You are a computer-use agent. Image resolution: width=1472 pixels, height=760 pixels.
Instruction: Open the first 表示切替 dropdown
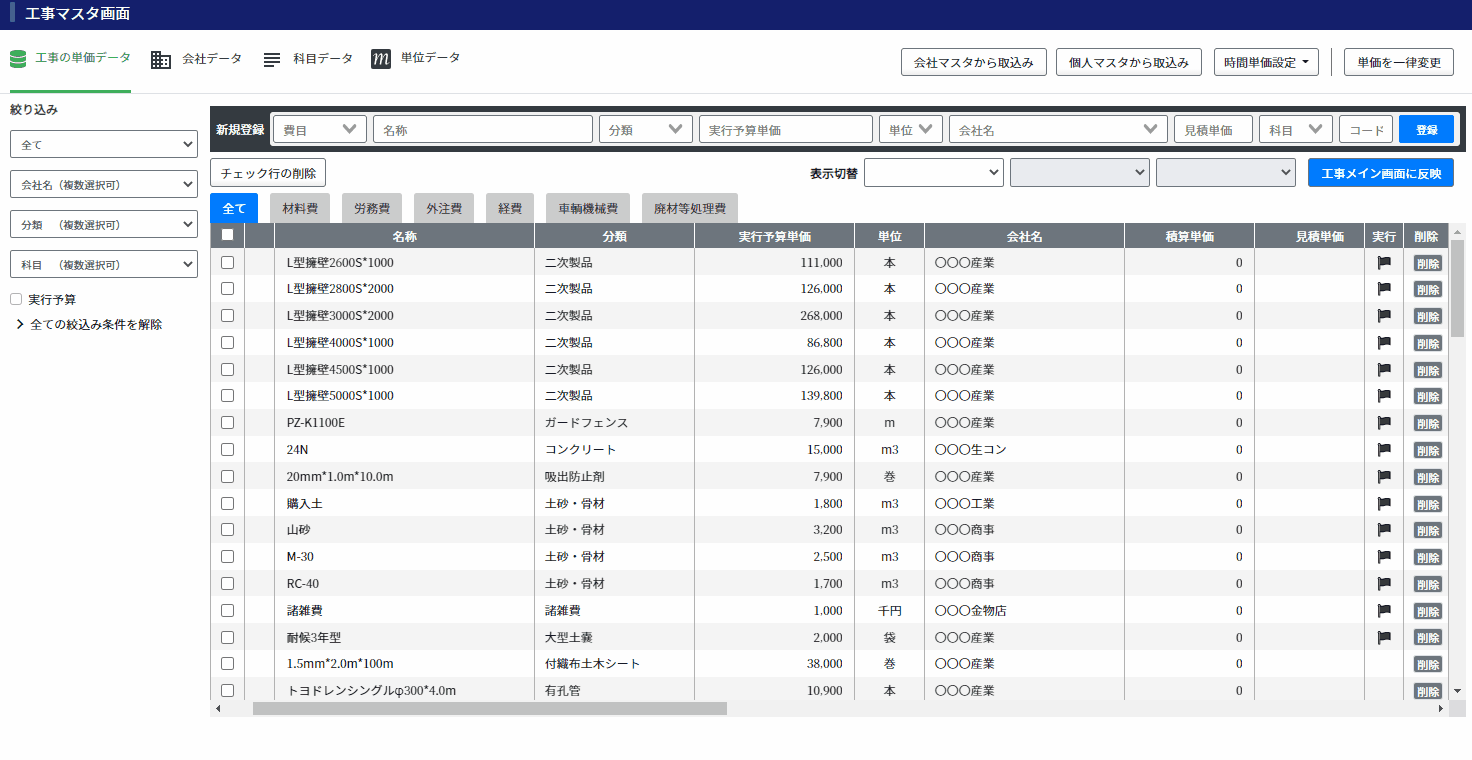934,173
